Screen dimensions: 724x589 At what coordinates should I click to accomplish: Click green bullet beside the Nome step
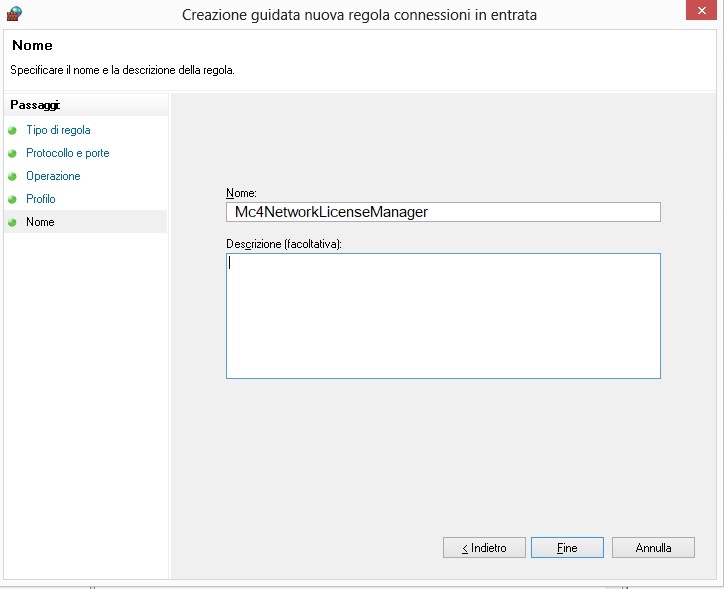12,223
